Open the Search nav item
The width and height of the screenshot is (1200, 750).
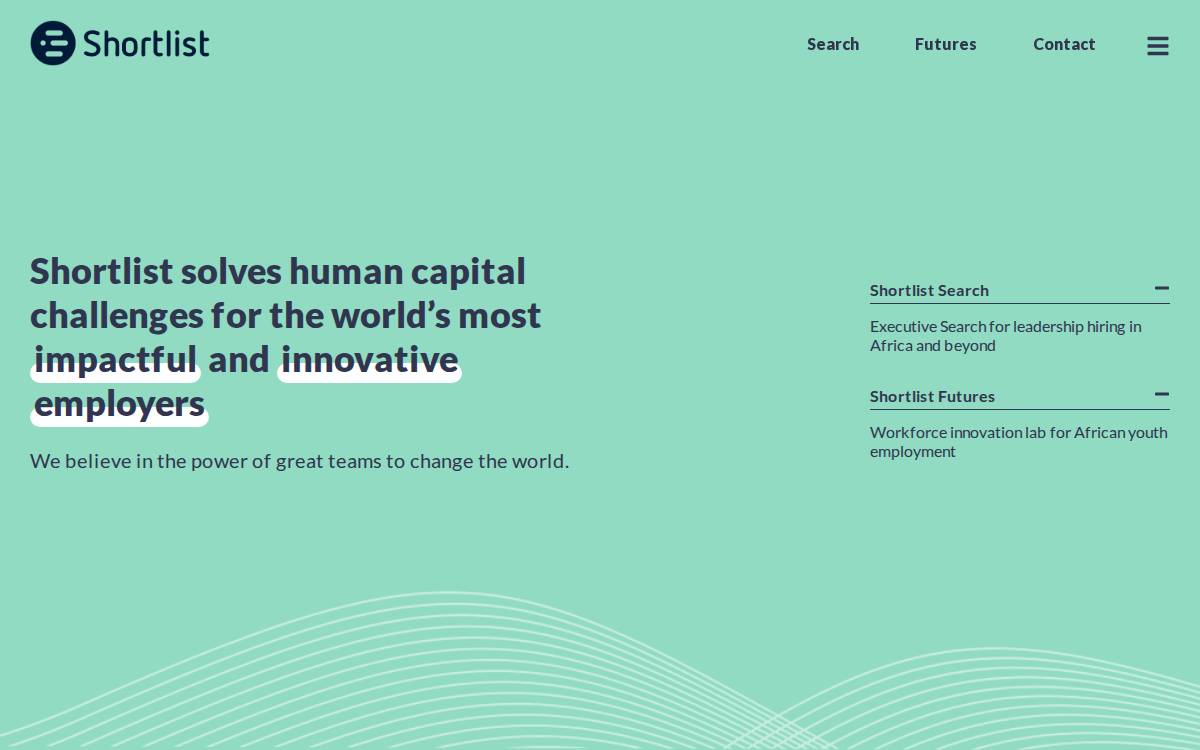(x=833, y=44)
